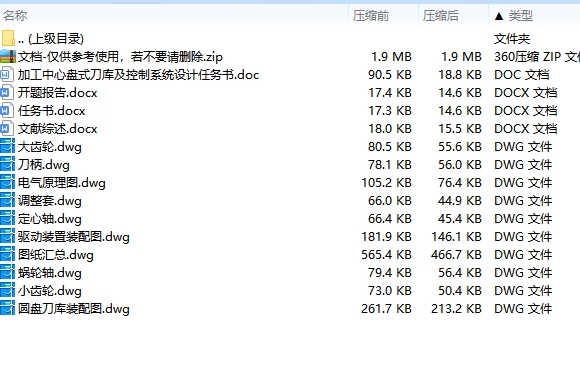Click the DWG icon beside 小齿轮.dwg
Image resolution: width=580 pixels, height=382 pixels.
pos(7,291)
